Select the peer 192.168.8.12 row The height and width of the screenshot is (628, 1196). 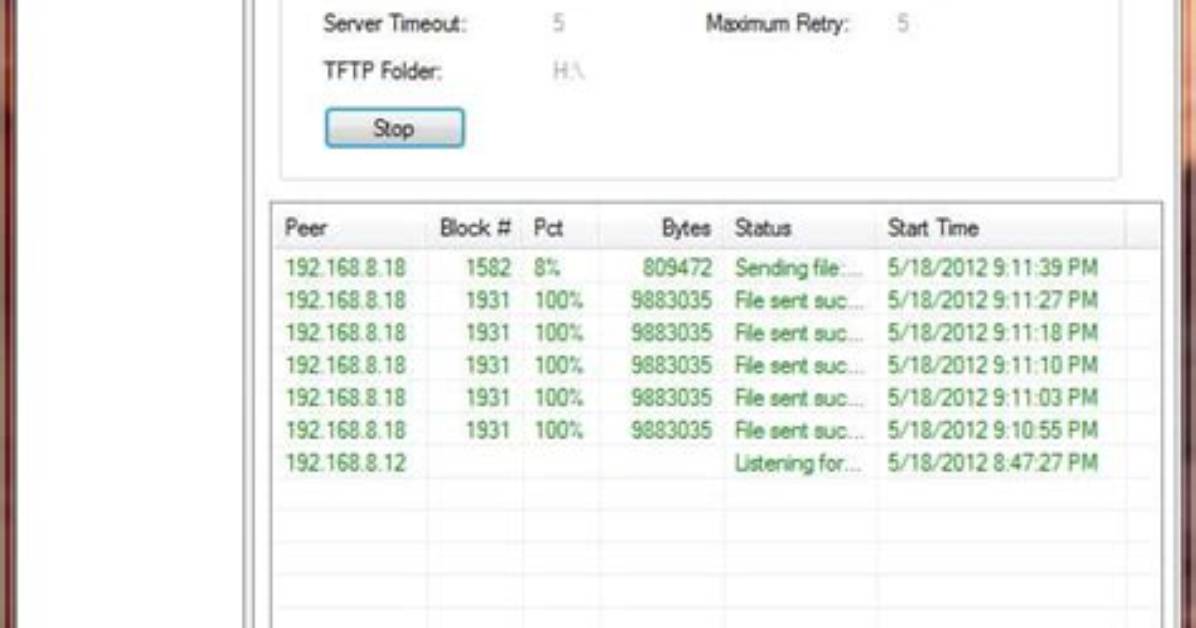click(715, 462)
